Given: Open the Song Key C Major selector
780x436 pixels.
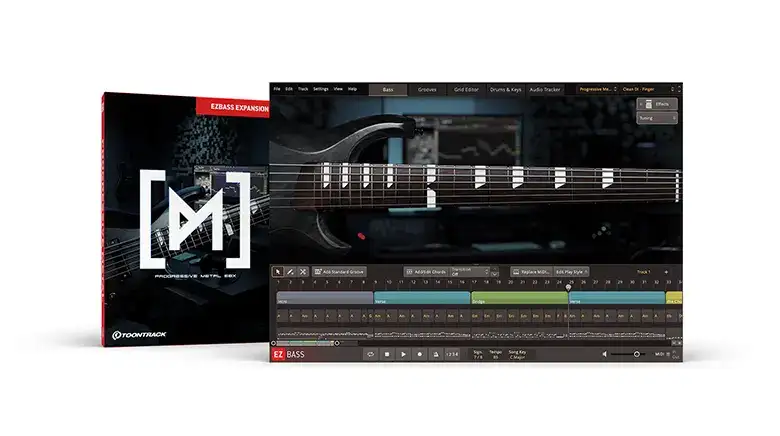Looking at the screenshot, I should [x=517, y=354].
